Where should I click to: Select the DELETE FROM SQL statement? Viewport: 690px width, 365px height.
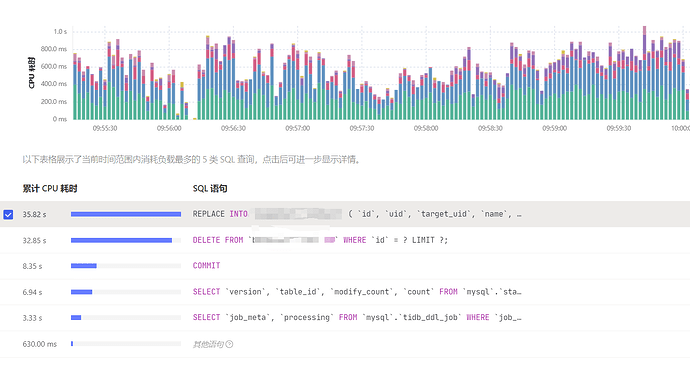tap(320, 240)
